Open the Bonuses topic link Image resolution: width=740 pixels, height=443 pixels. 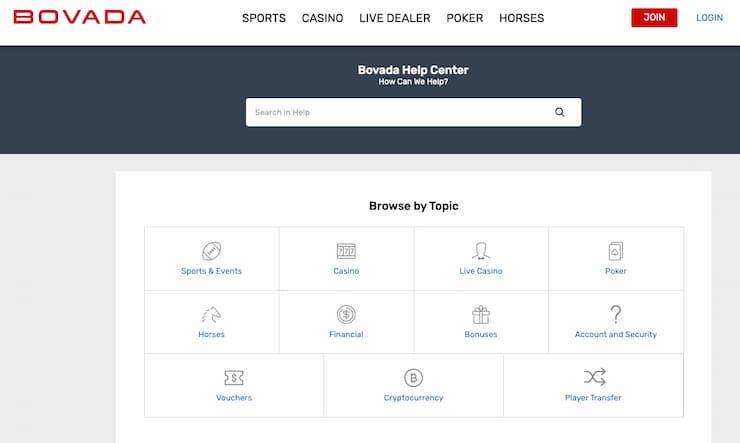pos(480,334)
